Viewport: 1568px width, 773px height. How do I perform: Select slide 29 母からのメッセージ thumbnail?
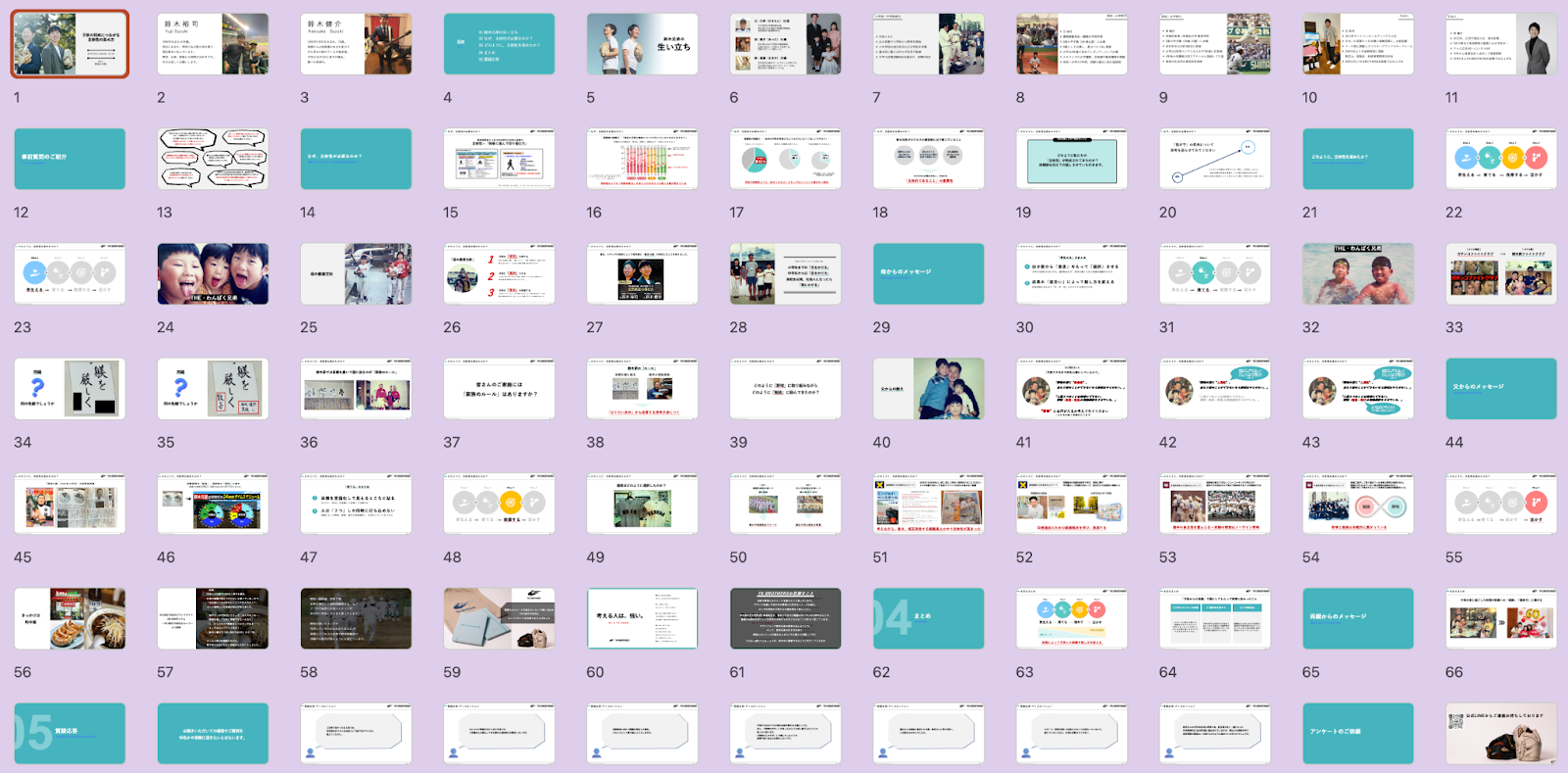point(928,273)
